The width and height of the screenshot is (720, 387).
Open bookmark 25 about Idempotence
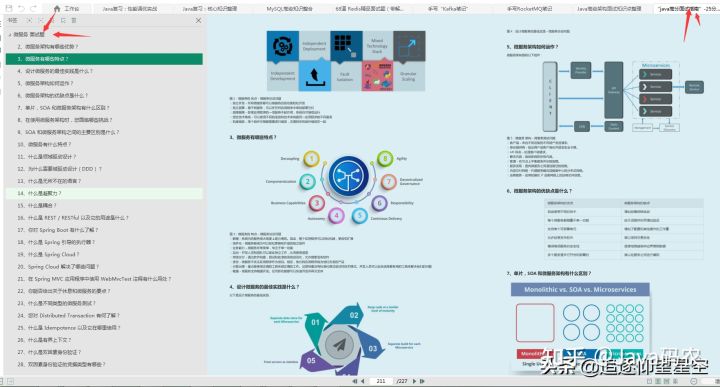[69, 328]
